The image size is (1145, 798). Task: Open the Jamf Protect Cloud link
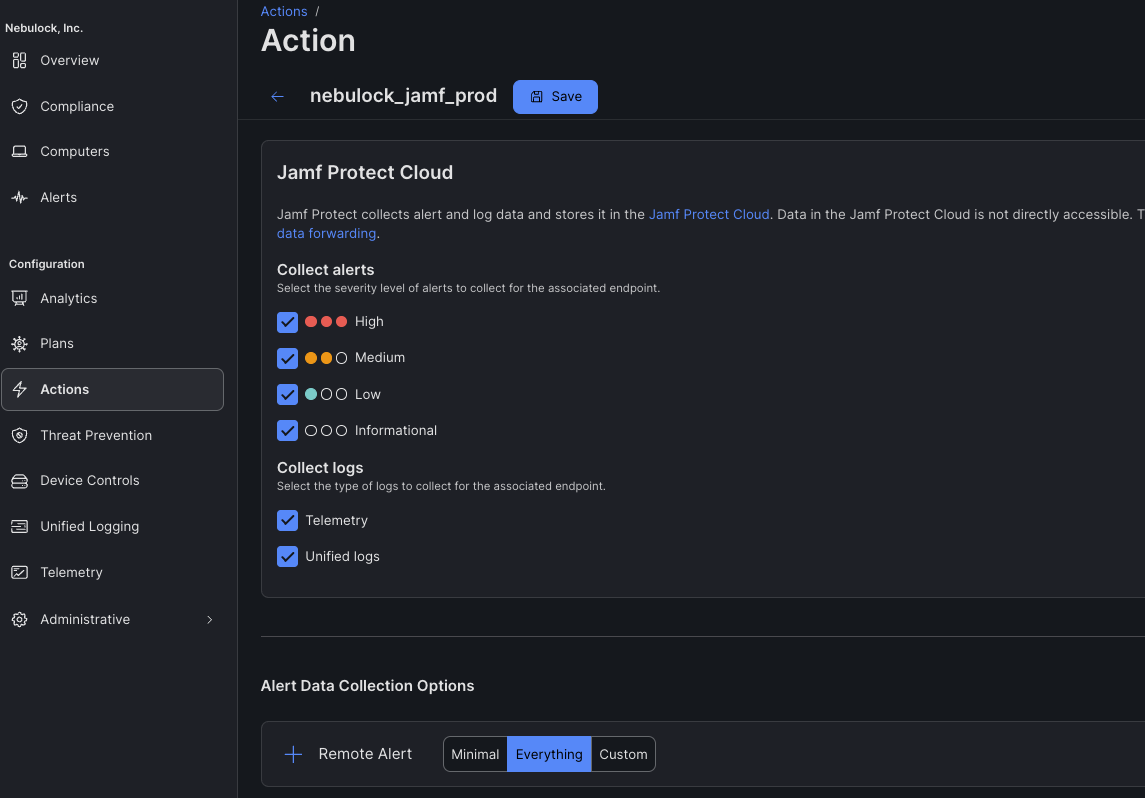click(x=709, y=215)
